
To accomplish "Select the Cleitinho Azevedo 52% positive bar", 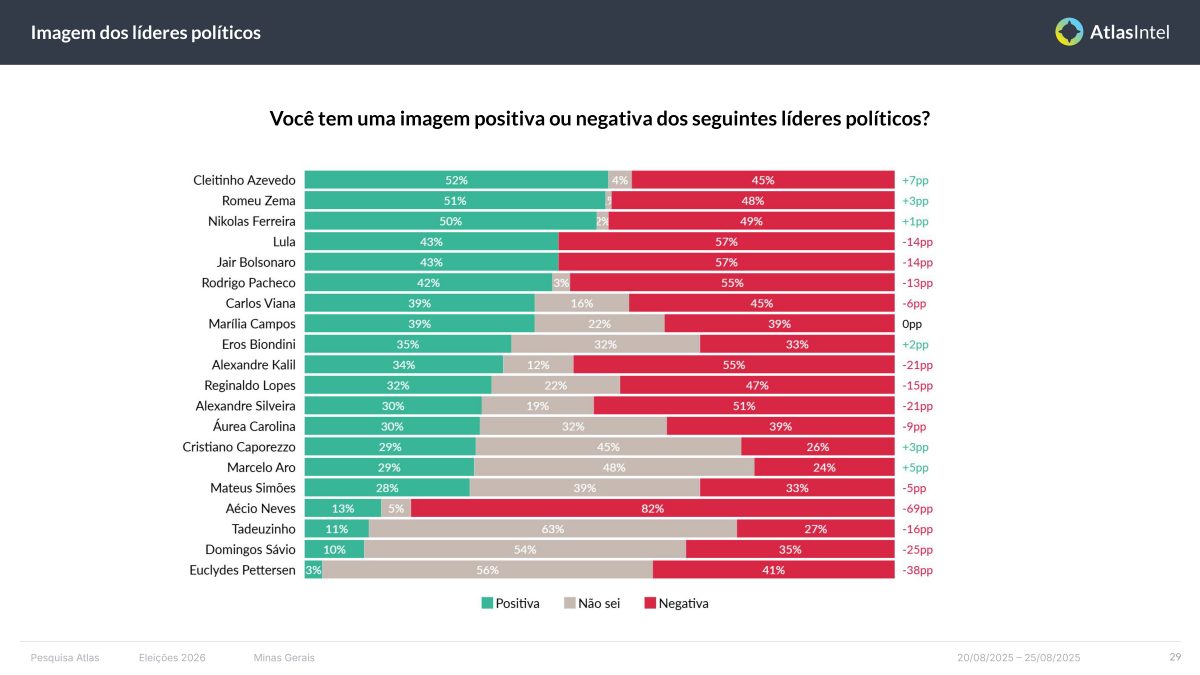I will [456, 180].
